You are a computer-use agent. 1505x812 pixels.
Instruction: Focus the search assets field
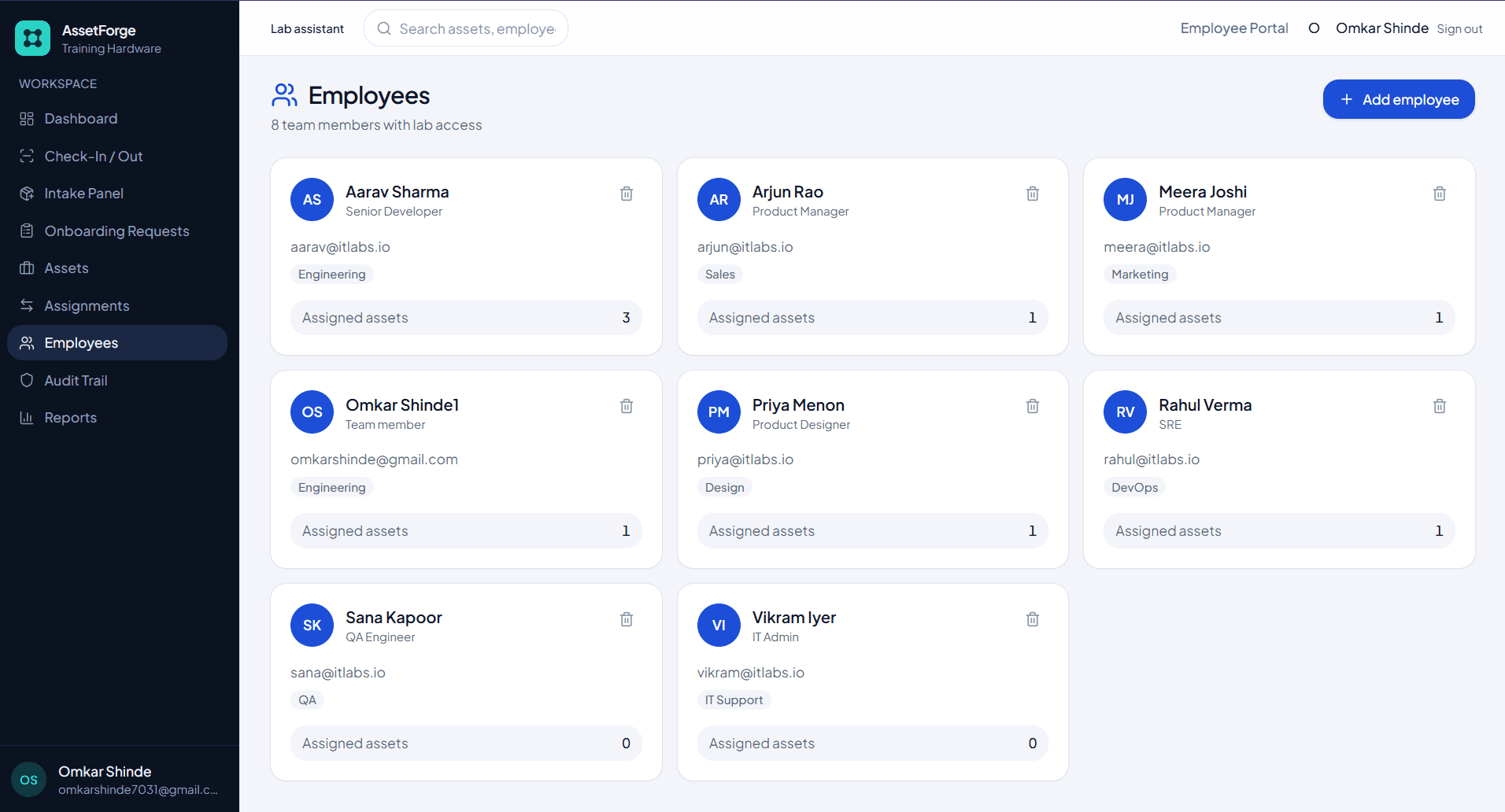466,28
